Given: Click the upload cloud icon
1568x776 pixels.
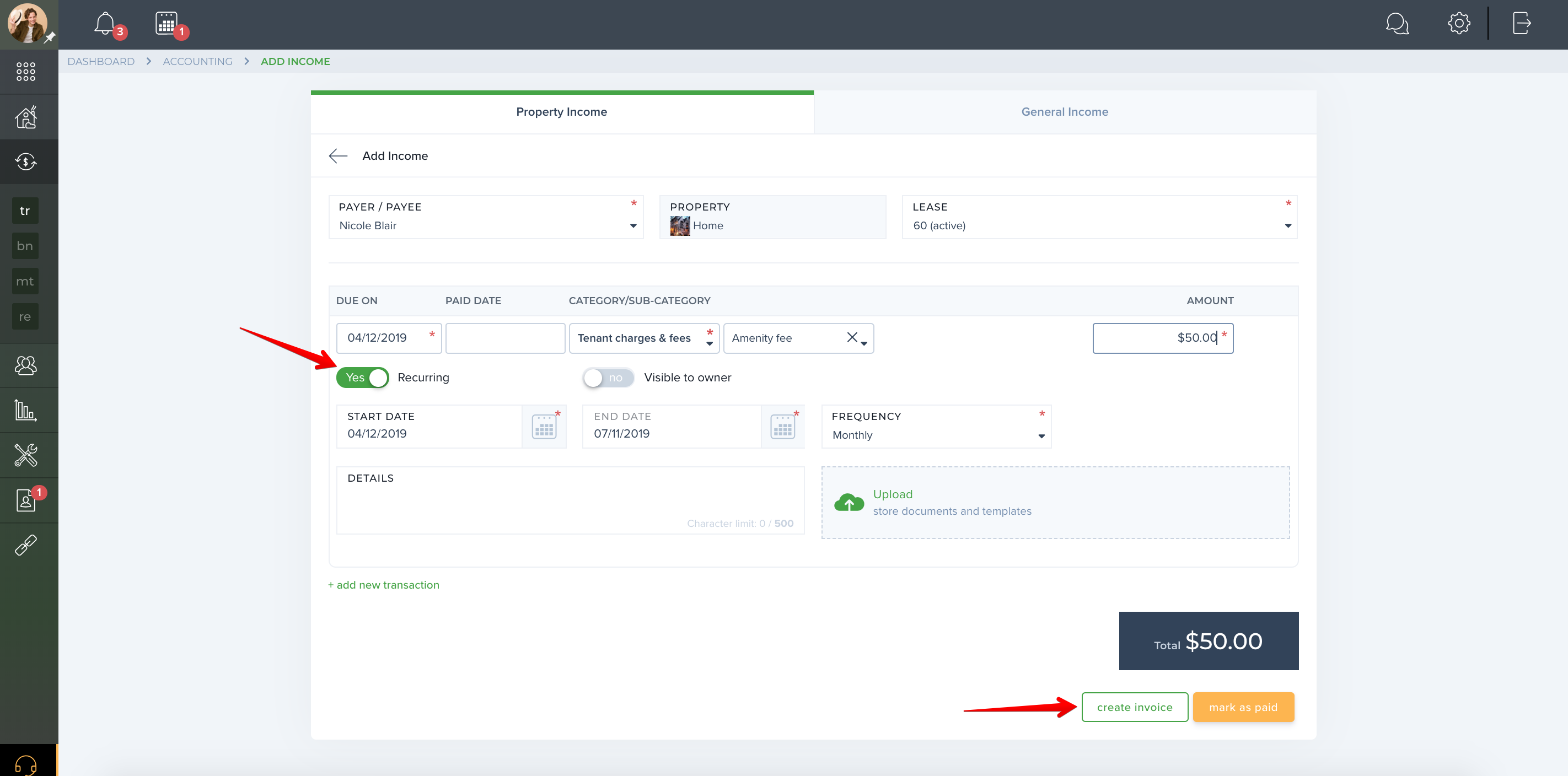Looking at the screenshot, I should [x=849, y=503].
